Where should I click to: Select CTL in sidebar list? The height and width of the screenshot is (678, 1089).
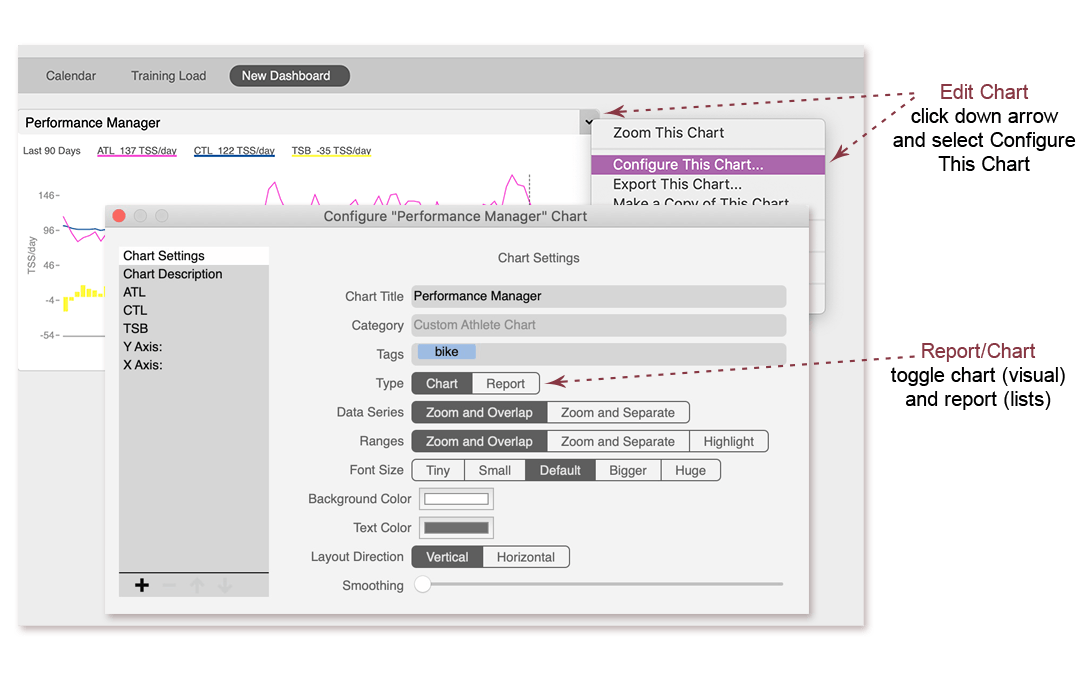[x=194, y=310]
